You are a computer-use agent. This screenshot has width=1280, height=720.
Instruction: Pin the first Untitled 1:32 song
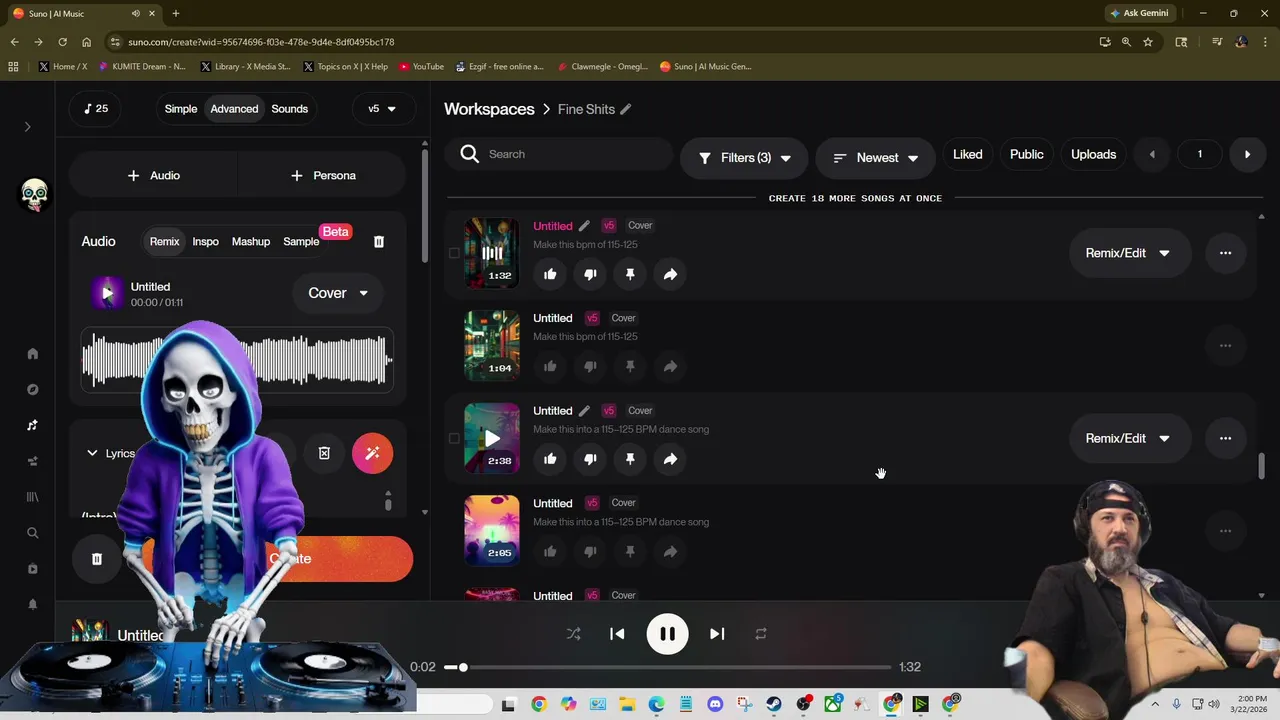pos(630,274)
